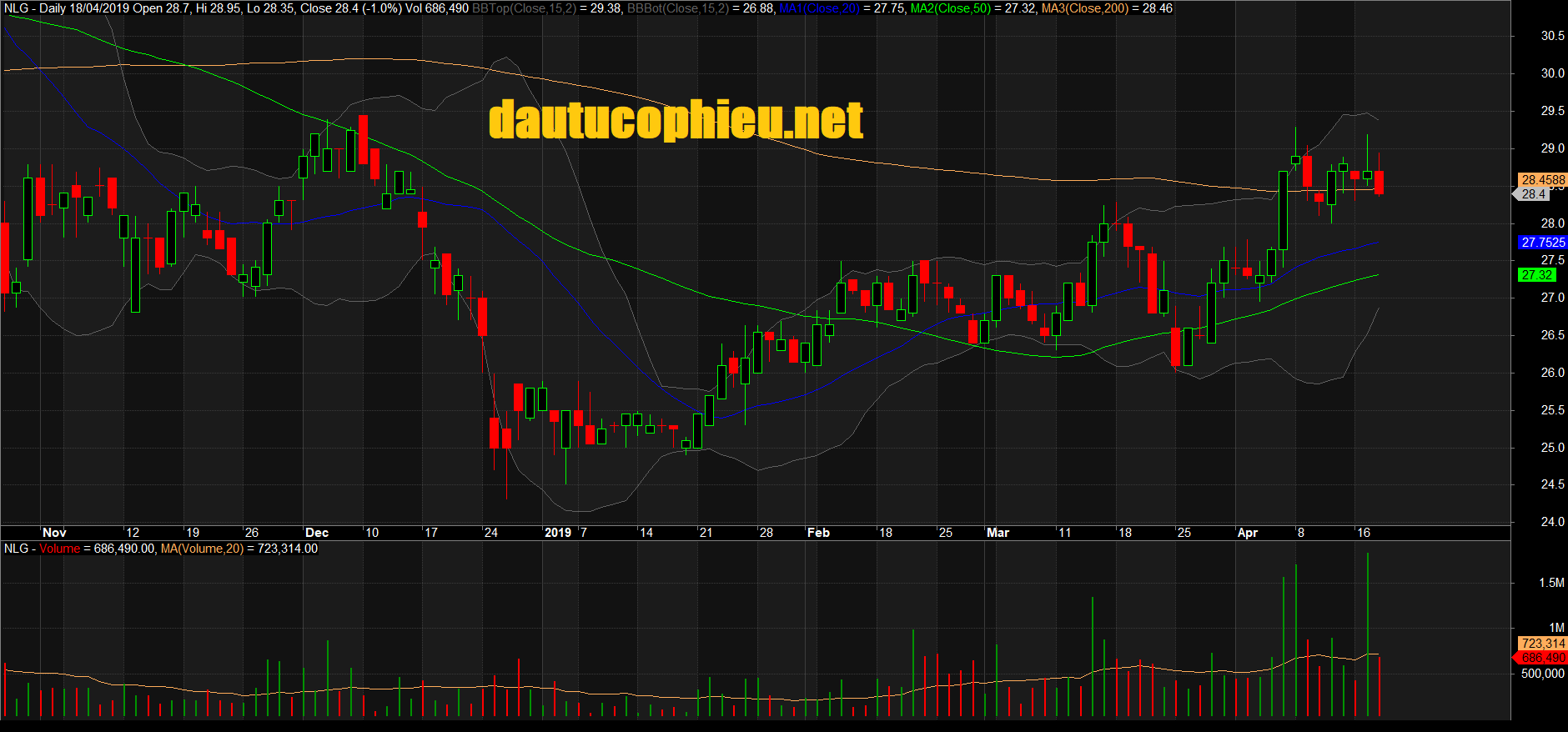The width and height of the screenshot is (1568, 732).
Task: Click the orange 28.4588 price tag
Action: [x=1542, y=180]
